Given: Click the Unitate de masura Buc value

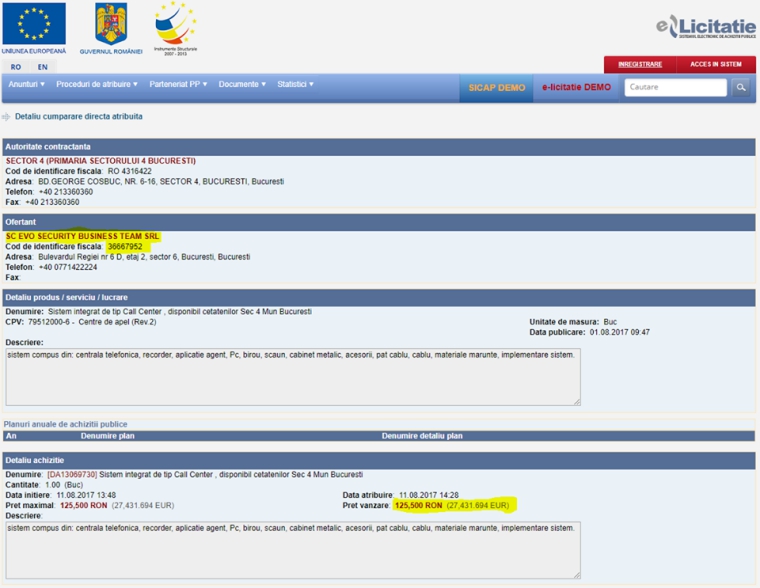Looking at the screenshot, I should click(x=610, y=322).
